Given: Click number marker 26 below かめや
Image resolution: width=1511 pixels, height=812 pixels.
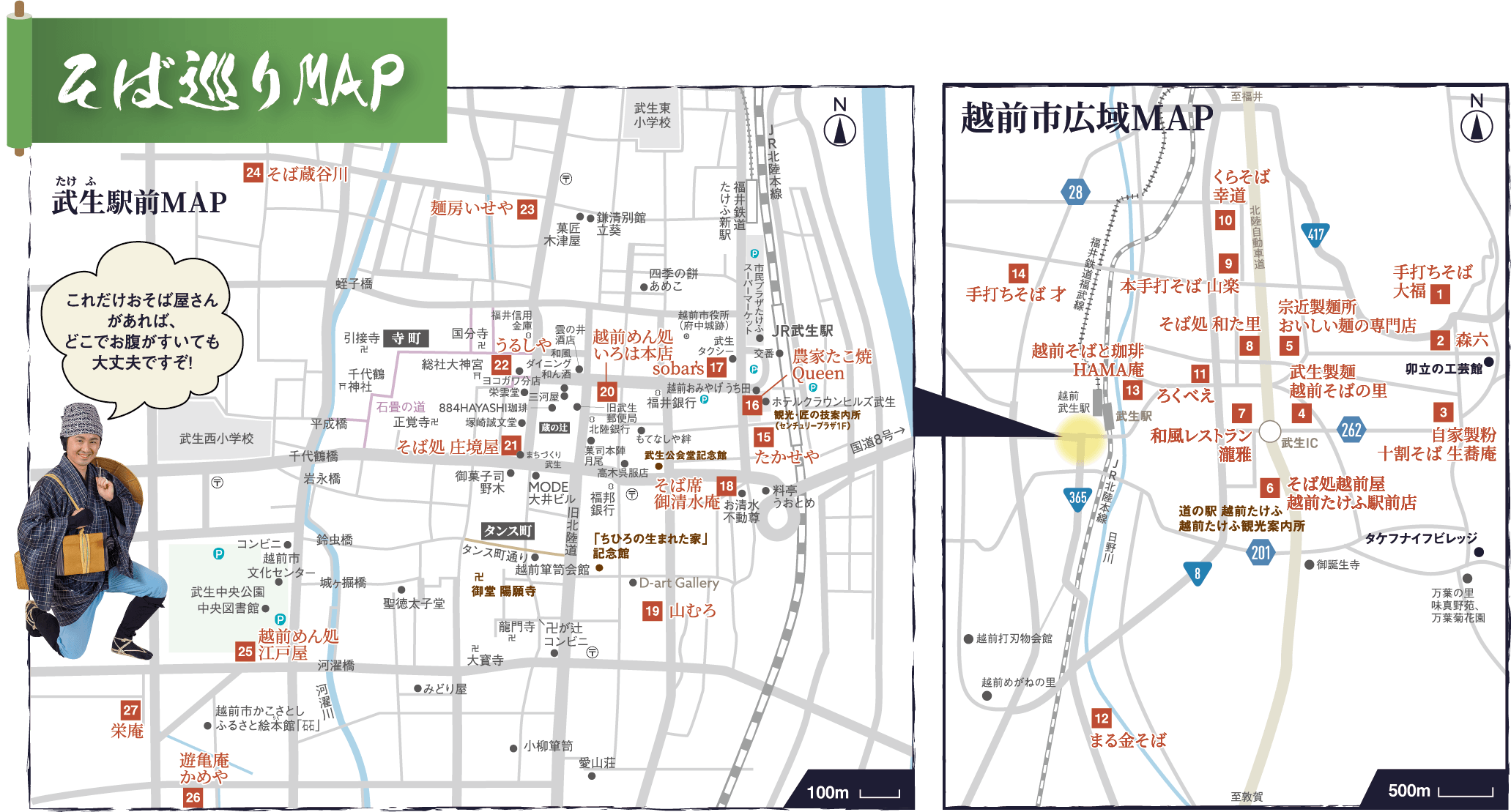Looking at the screenshot, I should click(x=193, y=797).
